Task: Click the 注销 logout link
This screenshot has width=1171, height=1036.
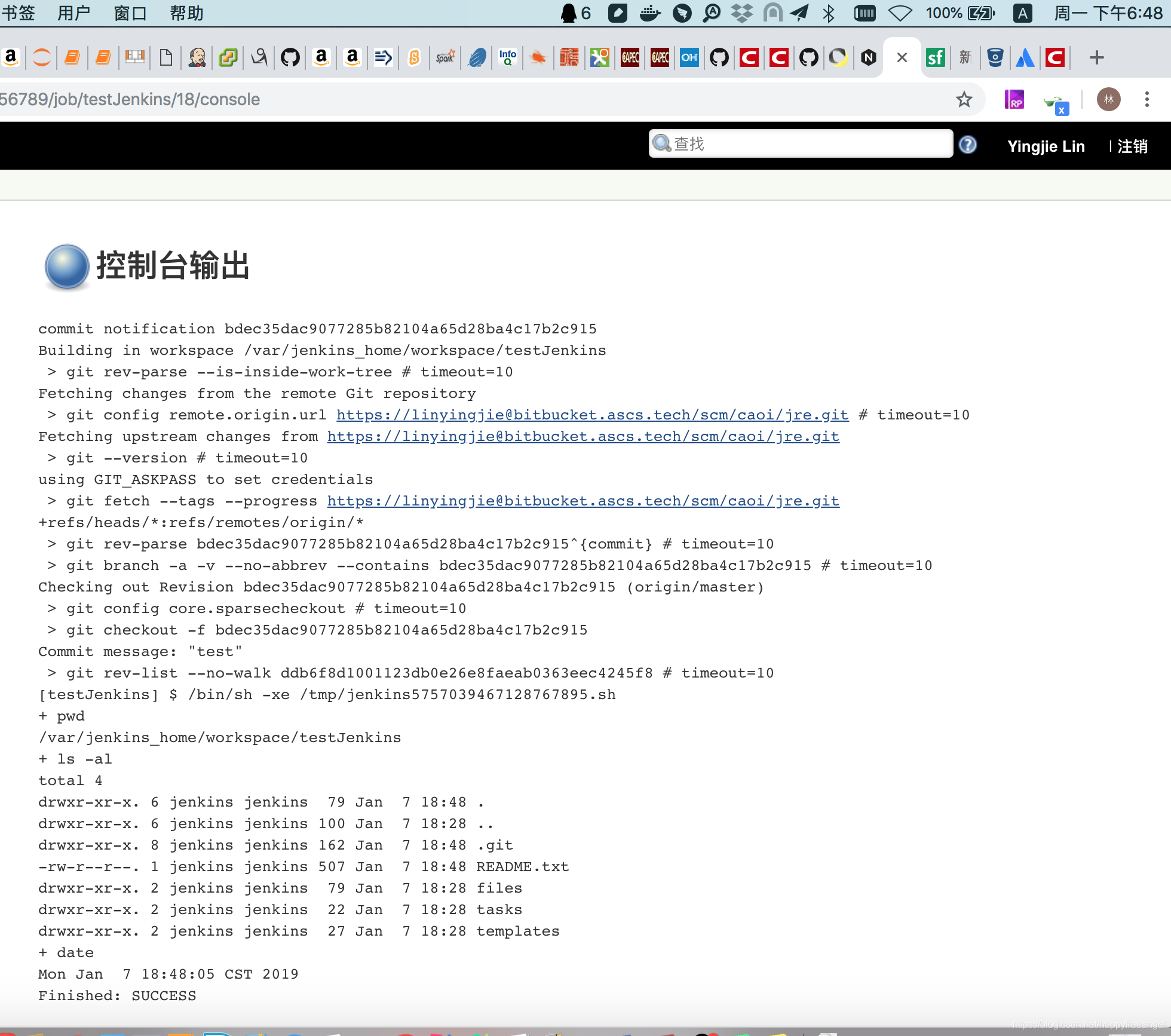Action: point(1132,146)
